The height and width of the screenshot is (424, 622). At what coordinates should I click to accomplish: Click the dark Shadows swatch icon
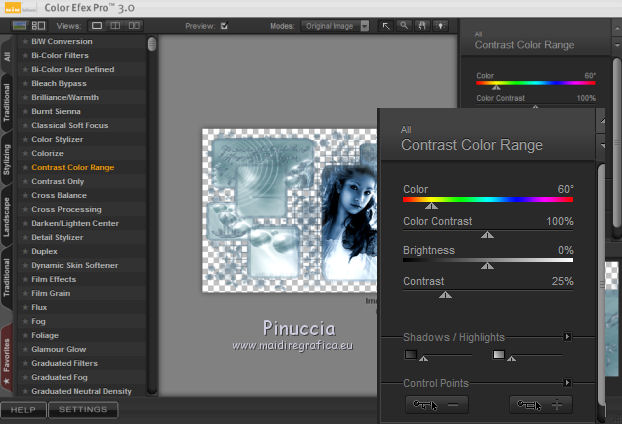(x=411, y=354)
